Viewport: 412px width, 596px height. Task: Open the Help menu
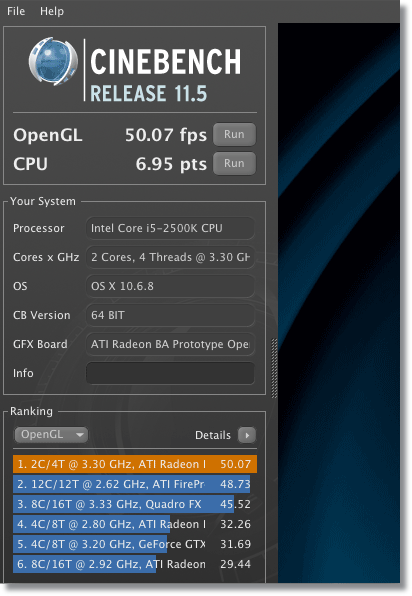[x=52, y=11]
